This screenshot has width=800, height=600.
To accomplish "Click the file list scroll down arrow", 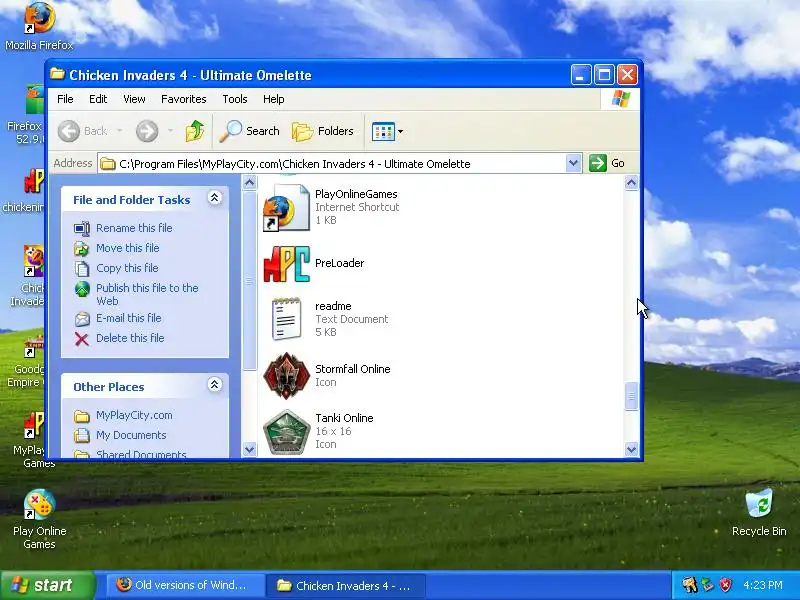I will [x=631, y=449].
